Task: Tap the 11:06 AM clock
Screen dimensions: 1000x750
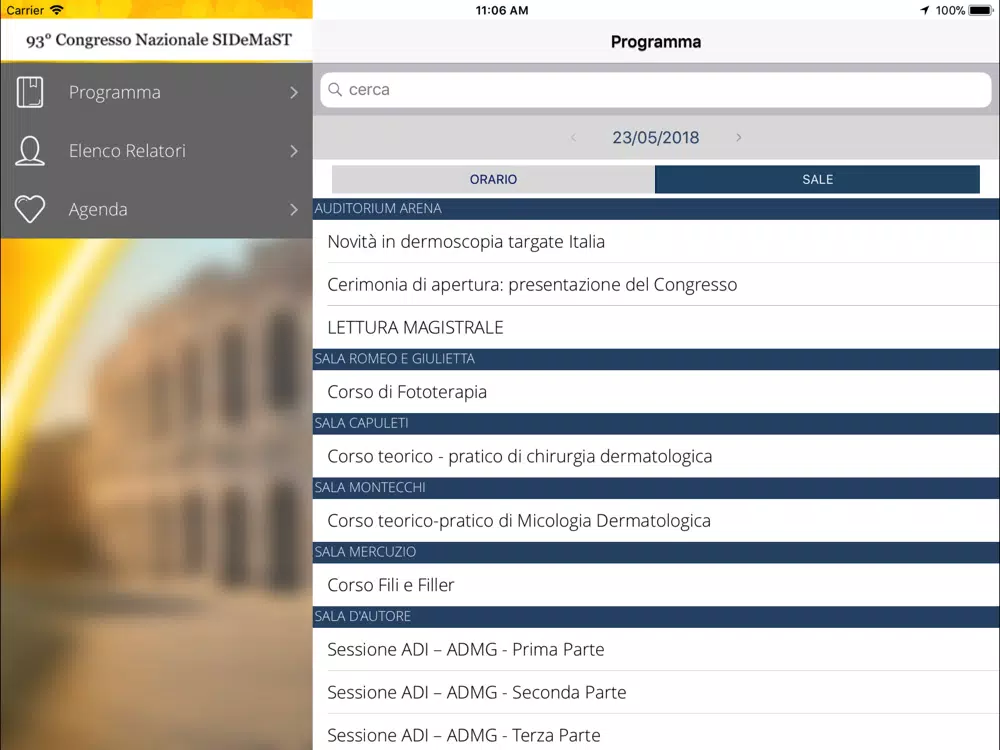Action: click(502, 10)
